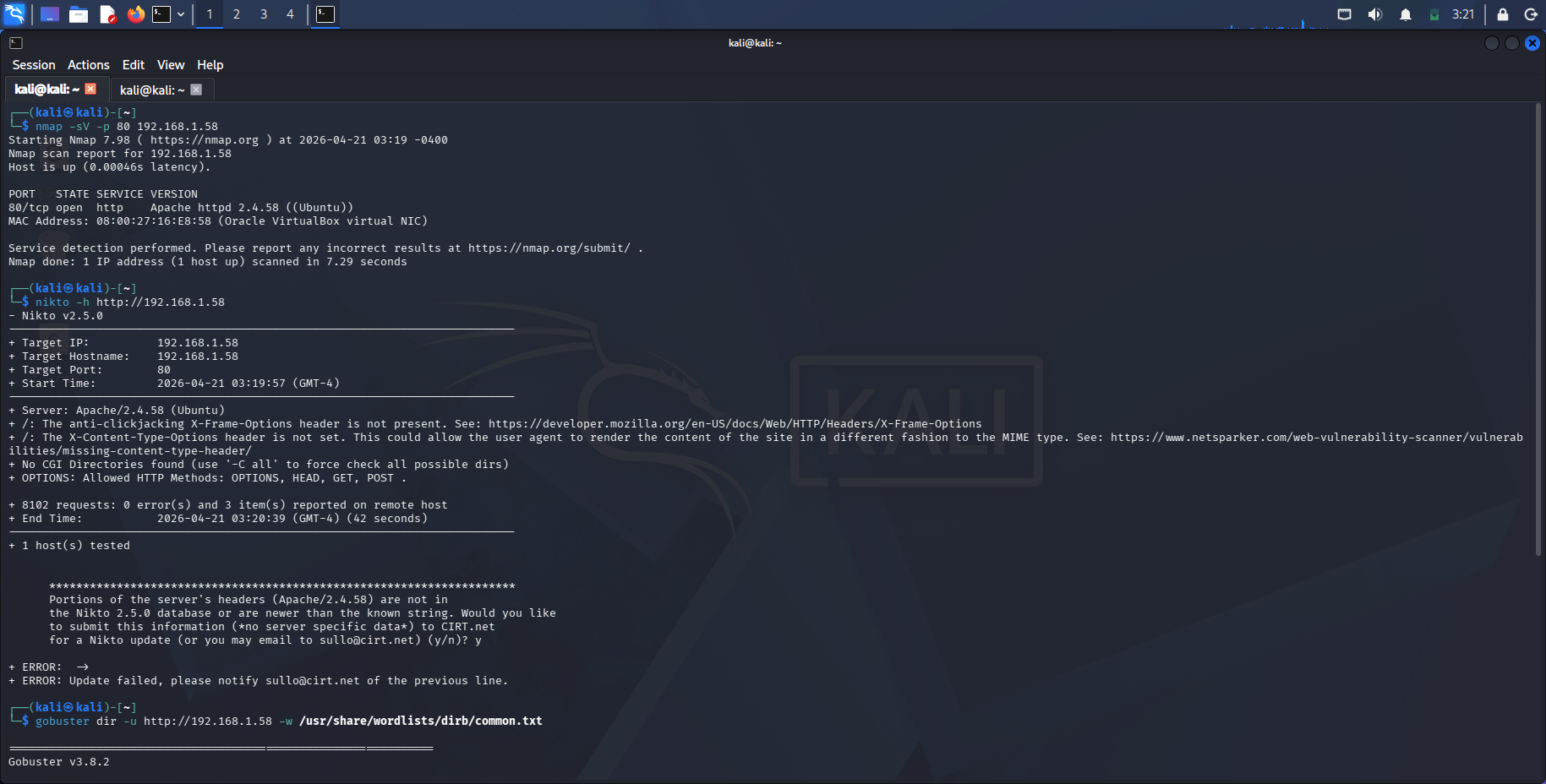Click the '80/tcp open http' result row
Screen dimensions: 1546x784
click(x=181, y=208)
